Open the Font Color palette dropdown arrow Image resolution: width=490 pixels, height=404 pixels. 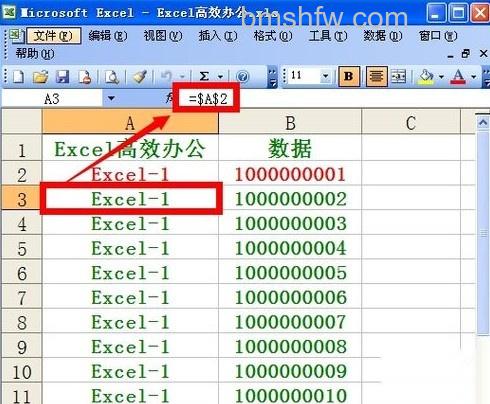pos(474,77)
